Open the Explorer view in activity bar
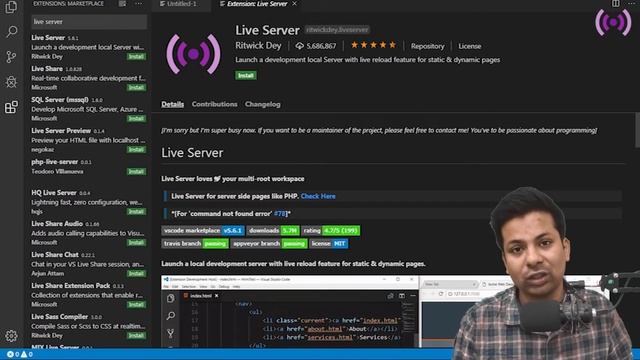Image resolution: width=640 pixels, height=360 pixels. (x=11, y=7)
